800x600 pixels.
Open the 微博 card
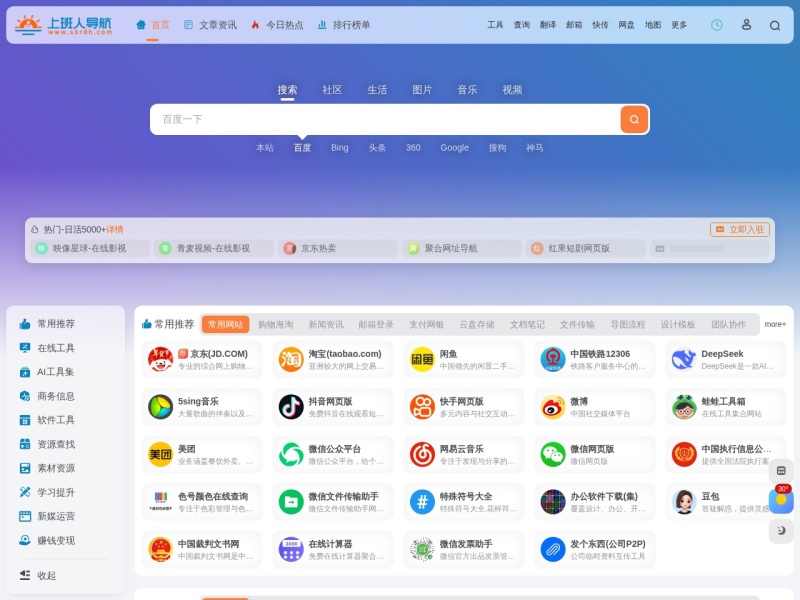coord(595,407)
